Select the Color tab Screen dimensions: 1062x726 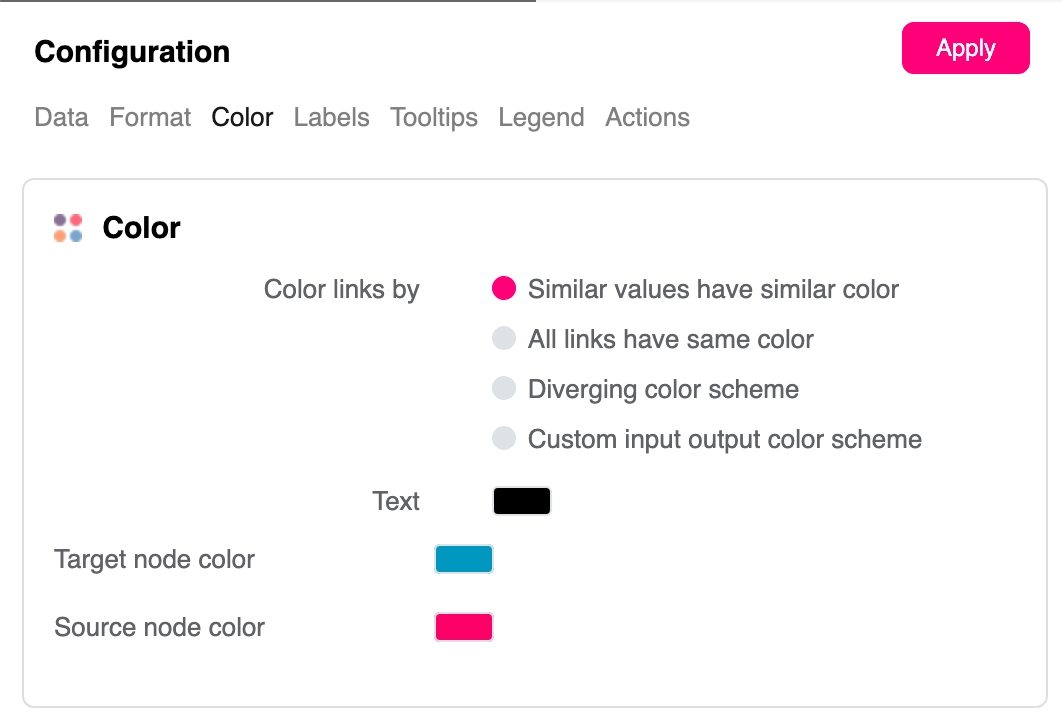click(x=242, y=118)
